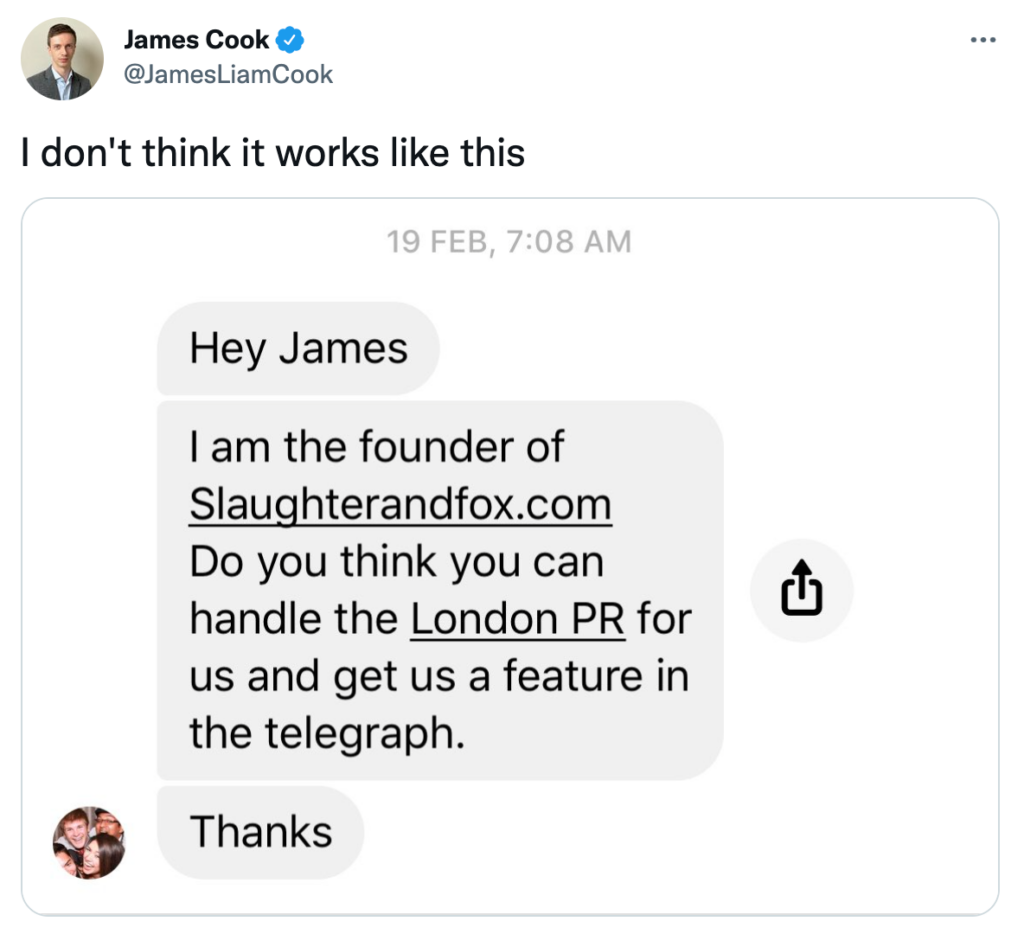The width and height of the screenshot is (1024, 934).
Task: Click the James Cook display name
Action: pyautogui.click(x=197, y=41)
